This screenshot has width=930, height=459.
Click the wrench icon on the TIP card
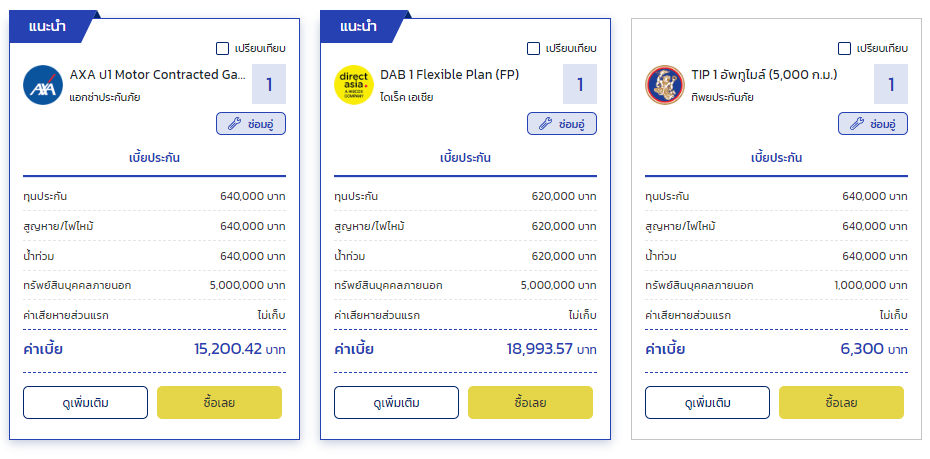click(856, 124)
